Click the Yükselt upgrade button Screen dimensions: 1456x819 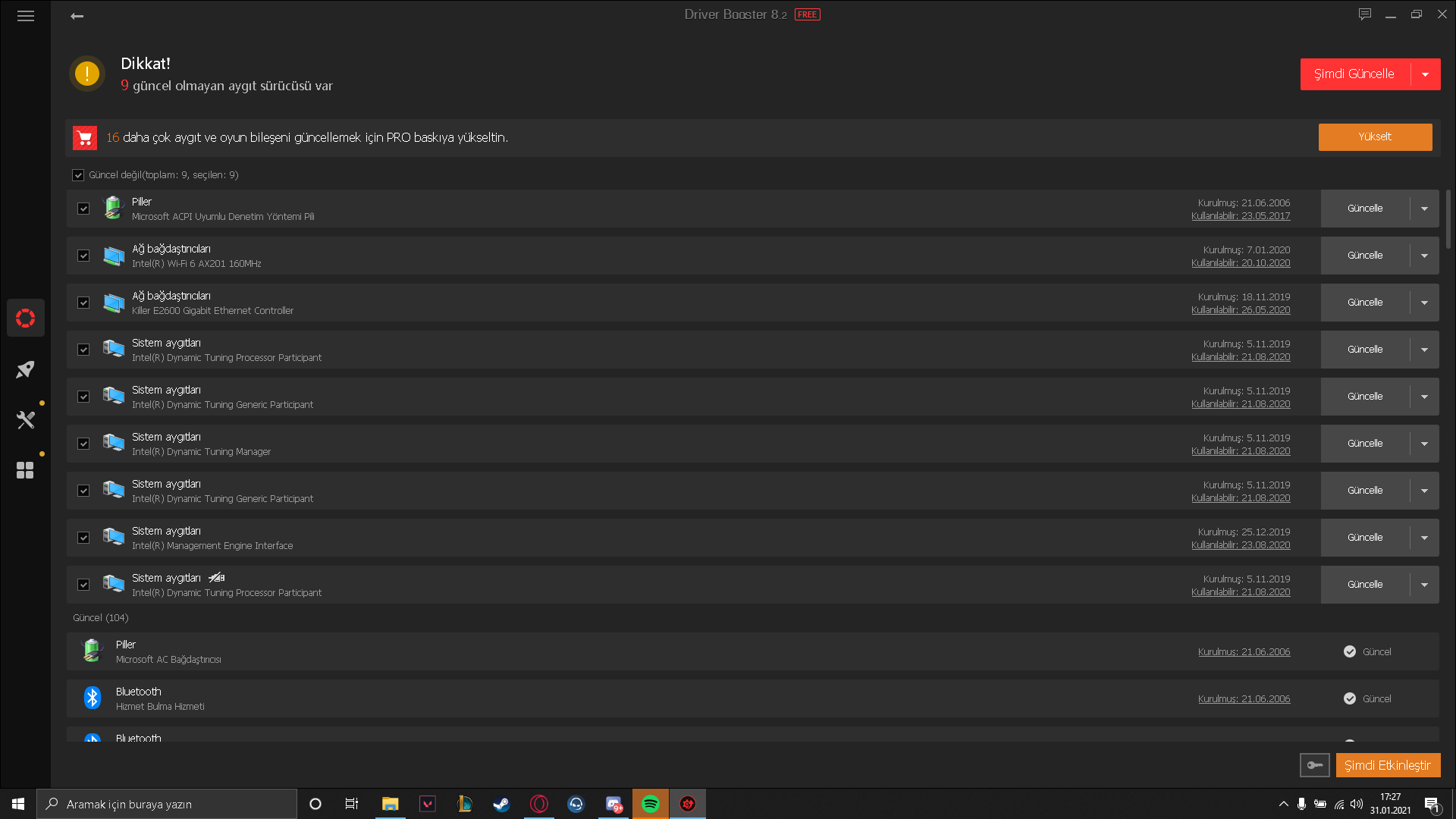(1374, 137)
